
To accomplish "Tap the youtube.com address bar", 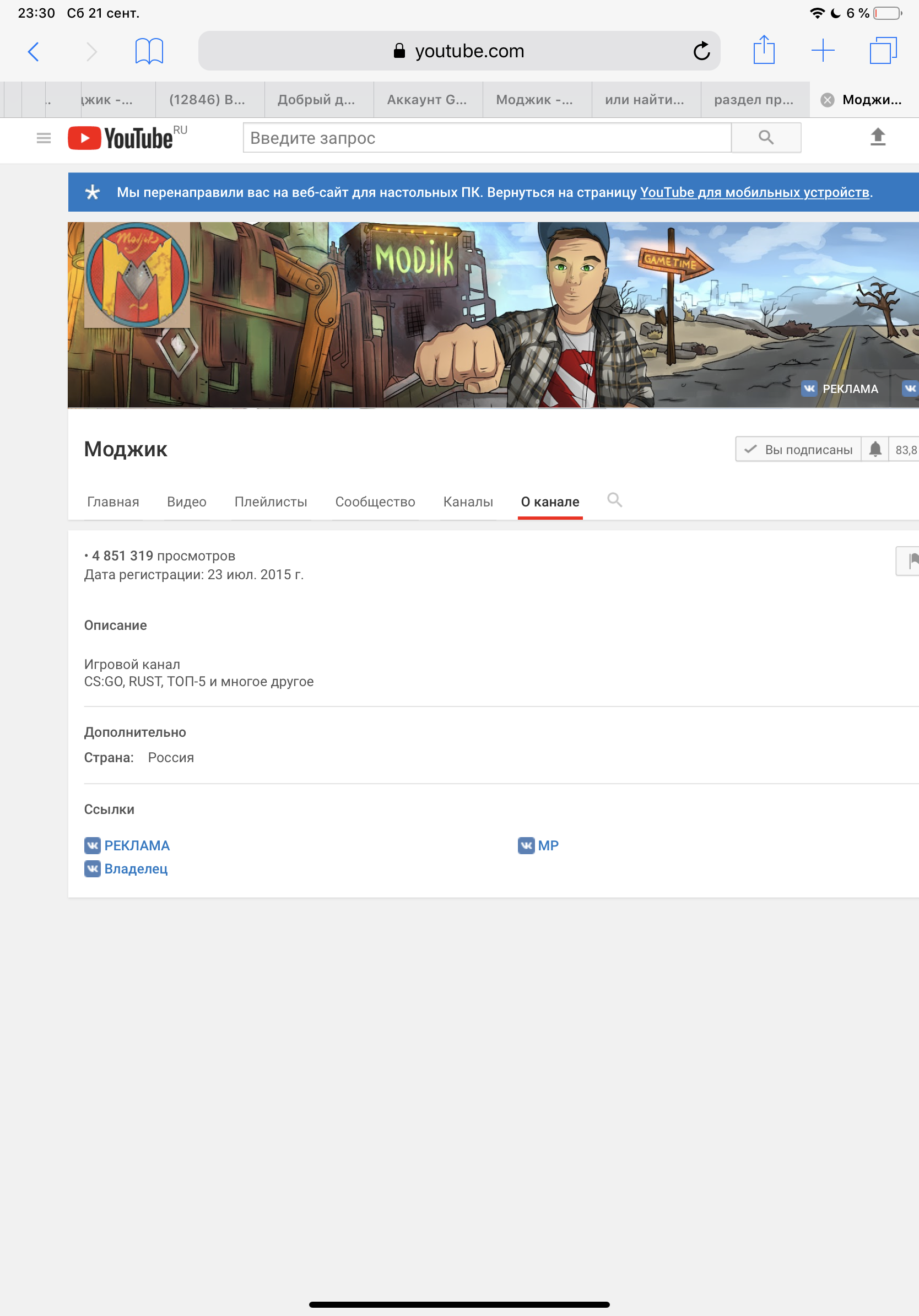I will coord(459,51).
